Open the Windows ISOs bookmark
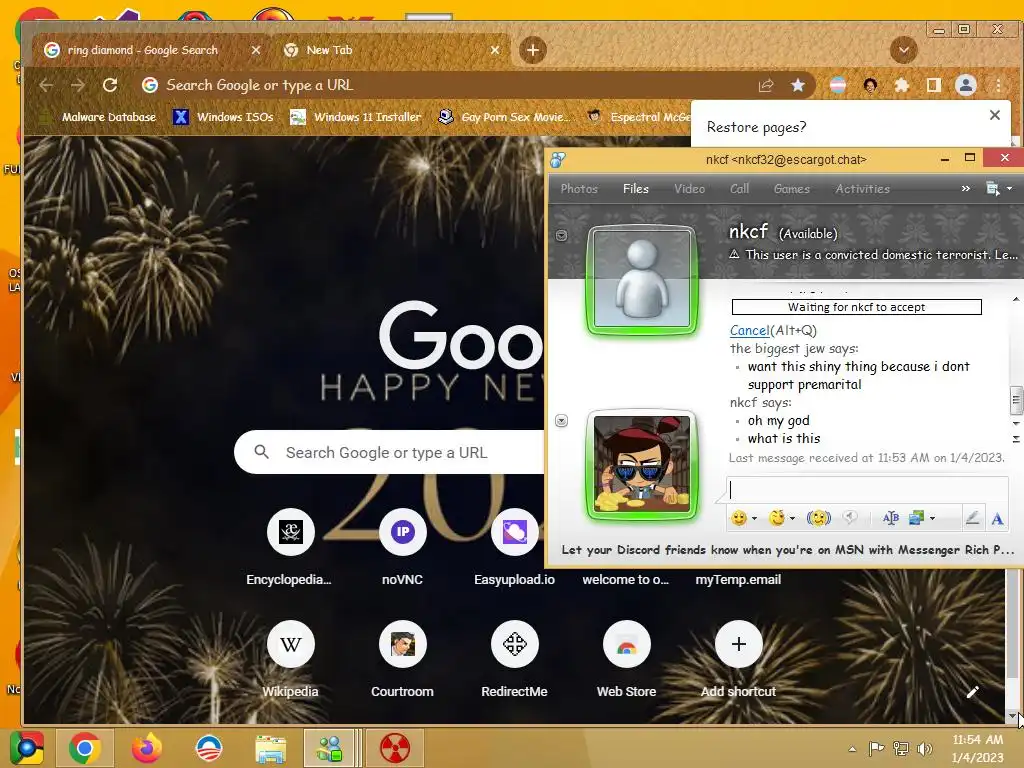Screen dimensions: 1024x768 223,117
